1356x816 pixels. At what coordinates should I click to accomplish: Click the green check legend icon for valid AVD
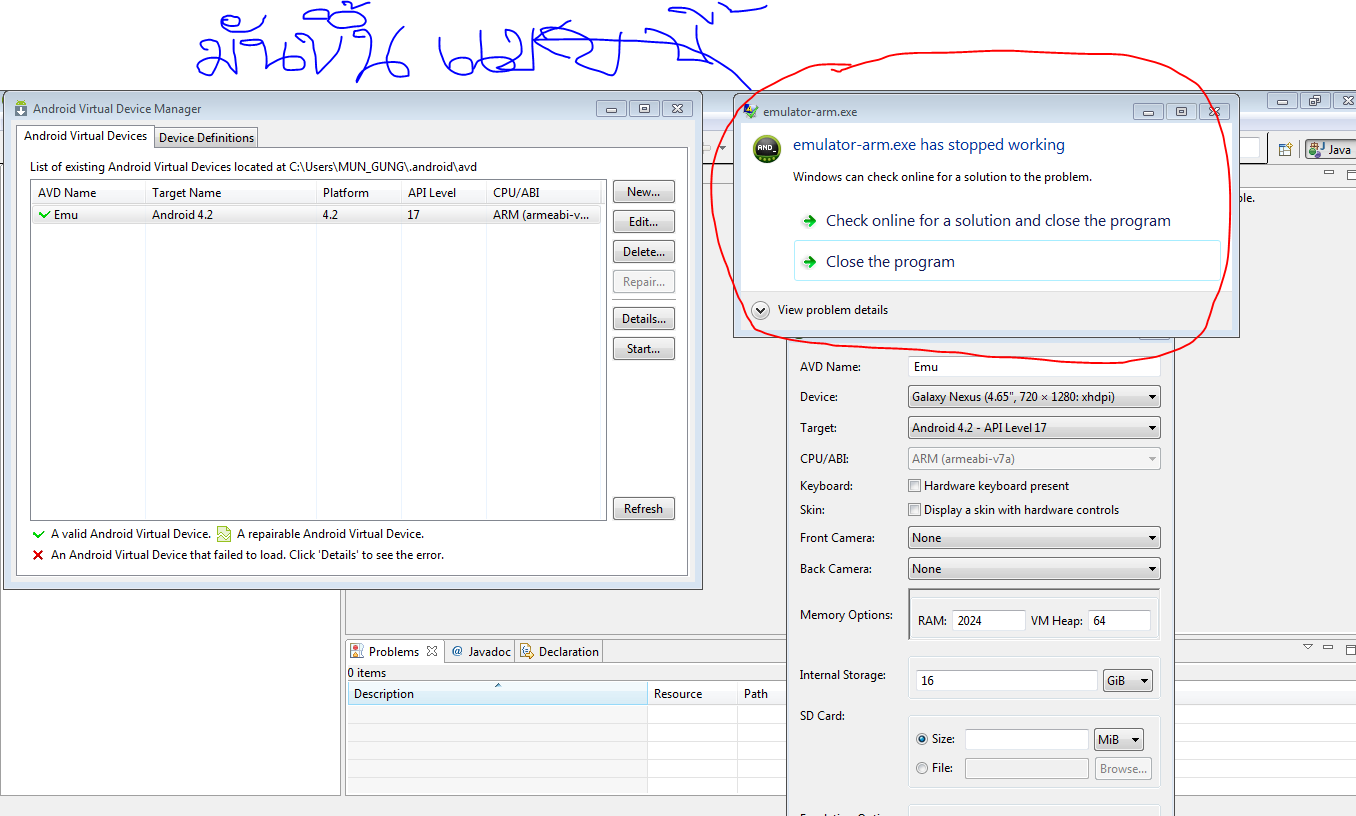click(38, 534)
